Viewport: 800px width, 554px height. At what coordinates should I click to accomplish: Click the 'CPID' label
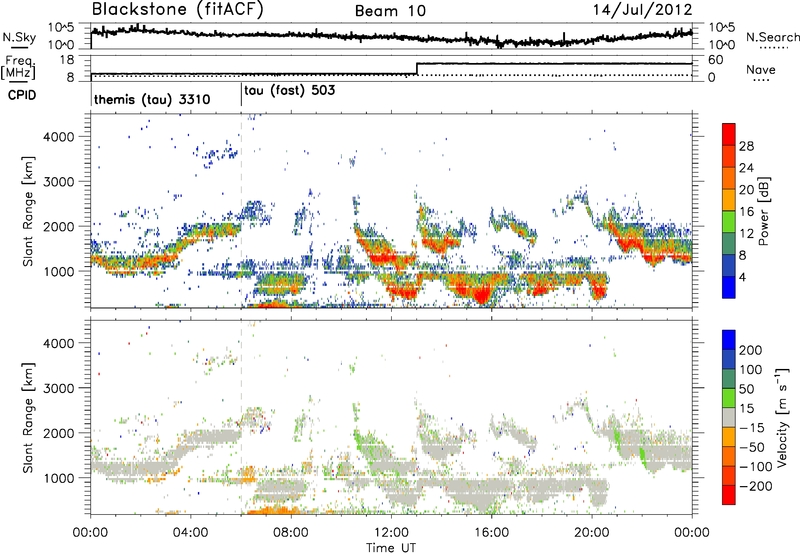pyautogui.click(x=22, y=95)
